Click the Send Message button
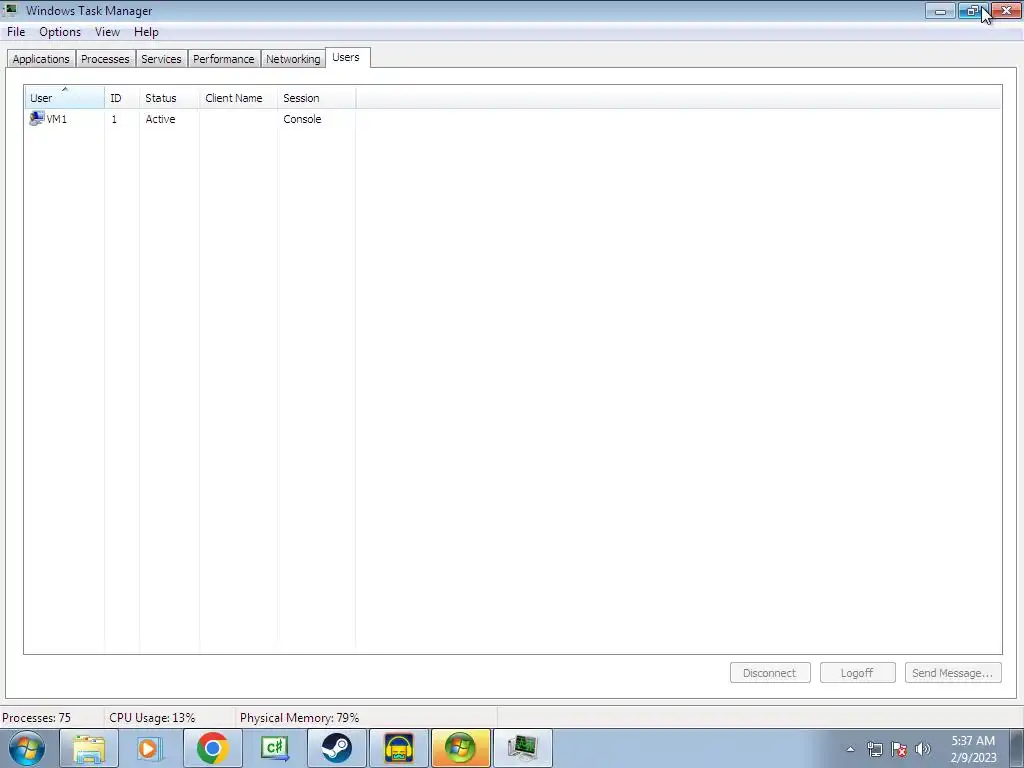This screenshot has width=1024, height=768. pyautogui.click(x=953, y=673)
